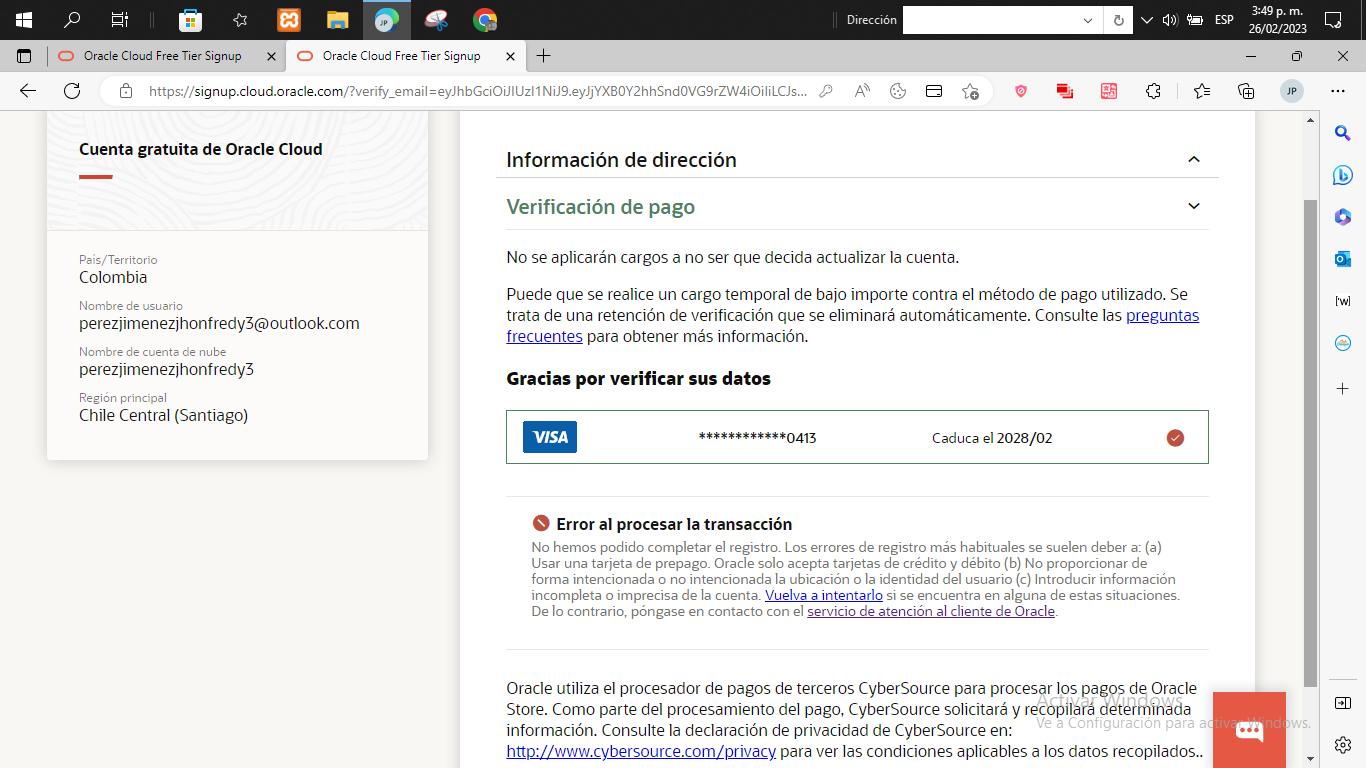Open the red stacked windows extension icon
The width and height of the screenshot is (1366, 768).
(x=1065, y=91)
